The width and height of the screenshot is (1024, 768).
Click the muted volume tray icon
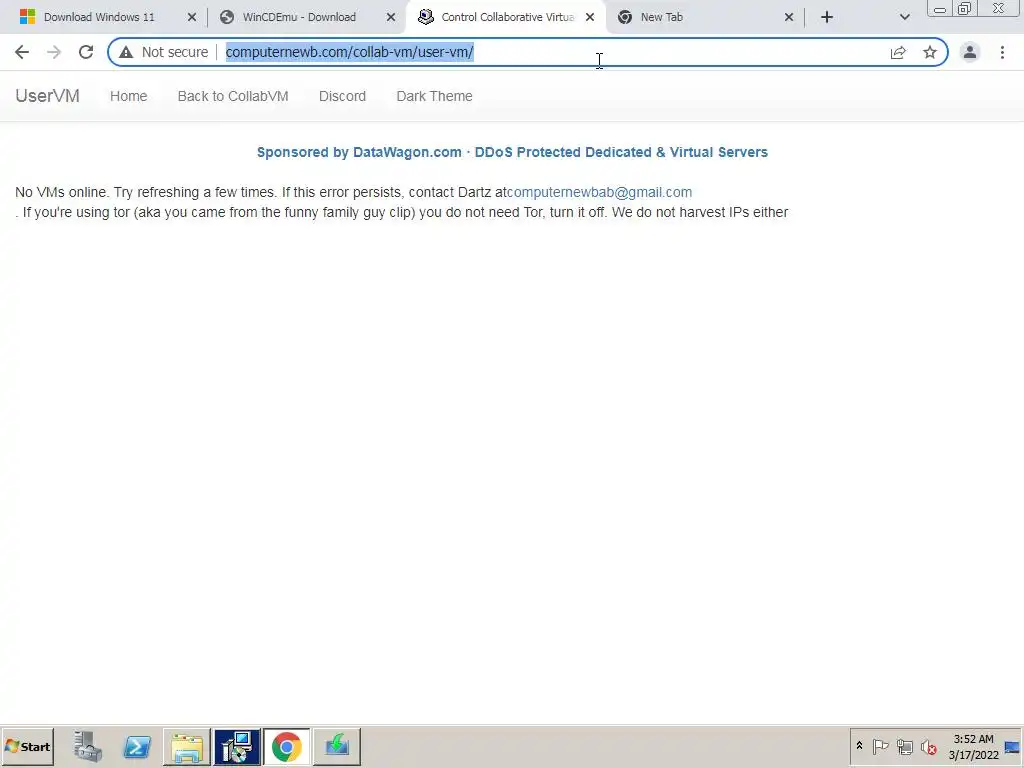pyautogui.click(x=928, y=746)
